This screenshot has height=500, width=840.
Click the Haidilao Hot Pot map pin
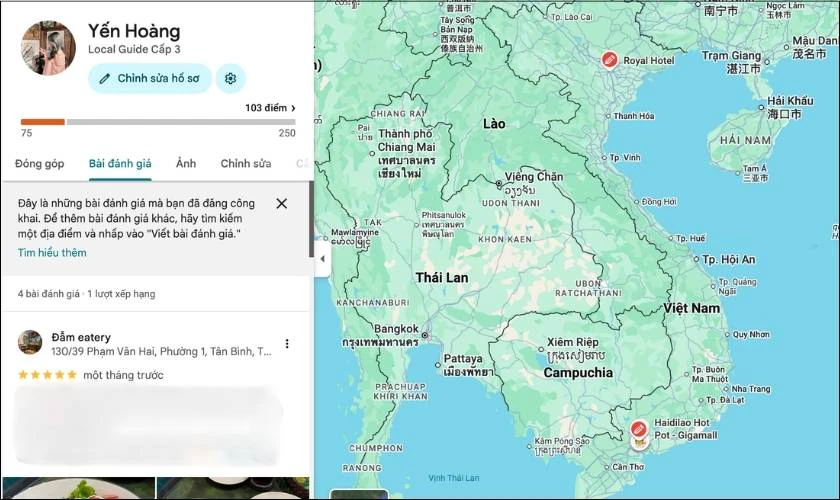point(638,429)
